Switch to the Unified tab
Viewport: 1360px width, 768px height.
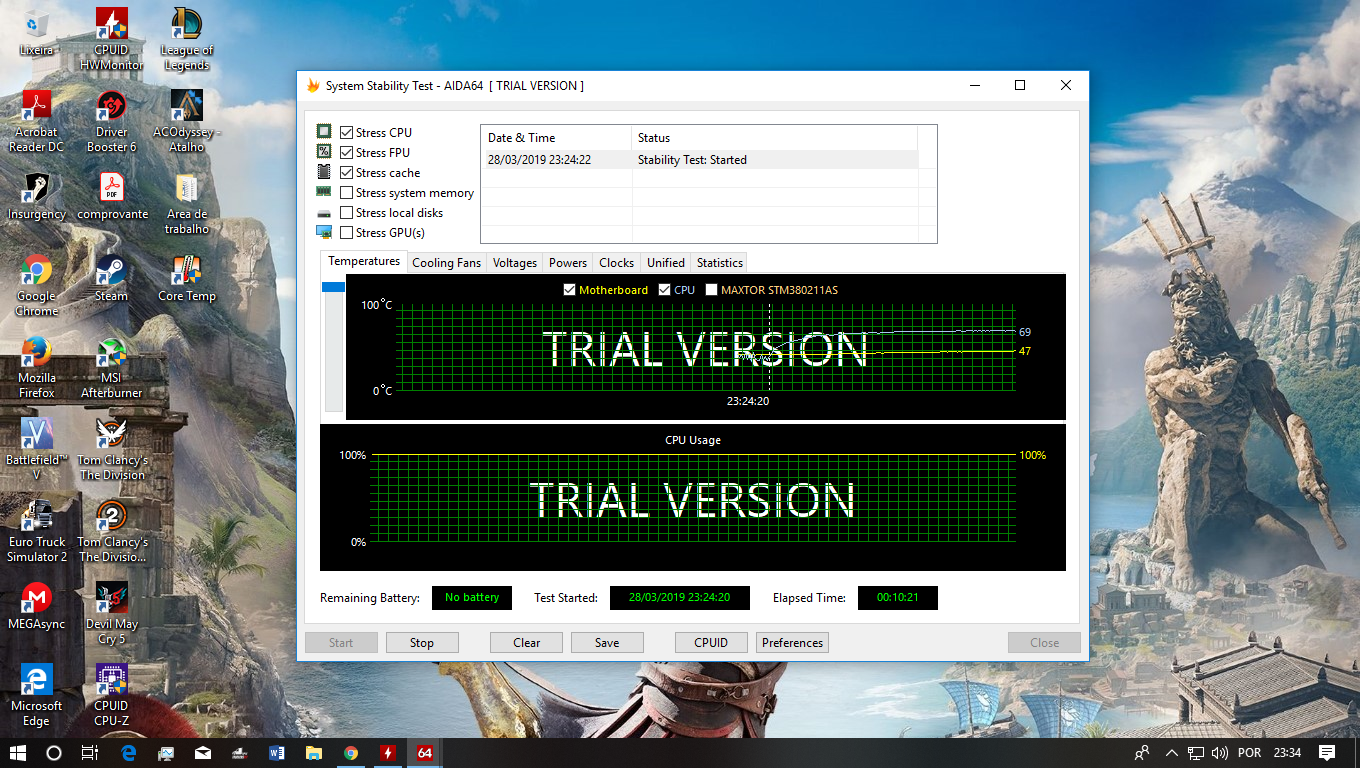tap(666, 263)
